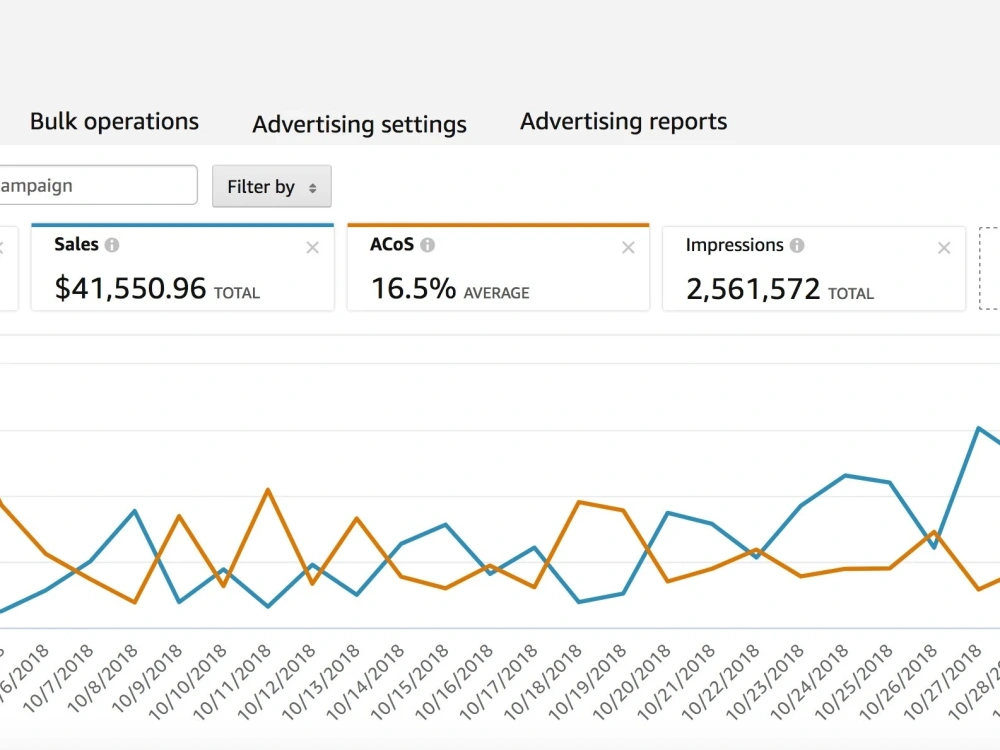Viewport: 1000px width, 750px height.
Task: Open the Filter by dropdown
Action: pos(272,186)
